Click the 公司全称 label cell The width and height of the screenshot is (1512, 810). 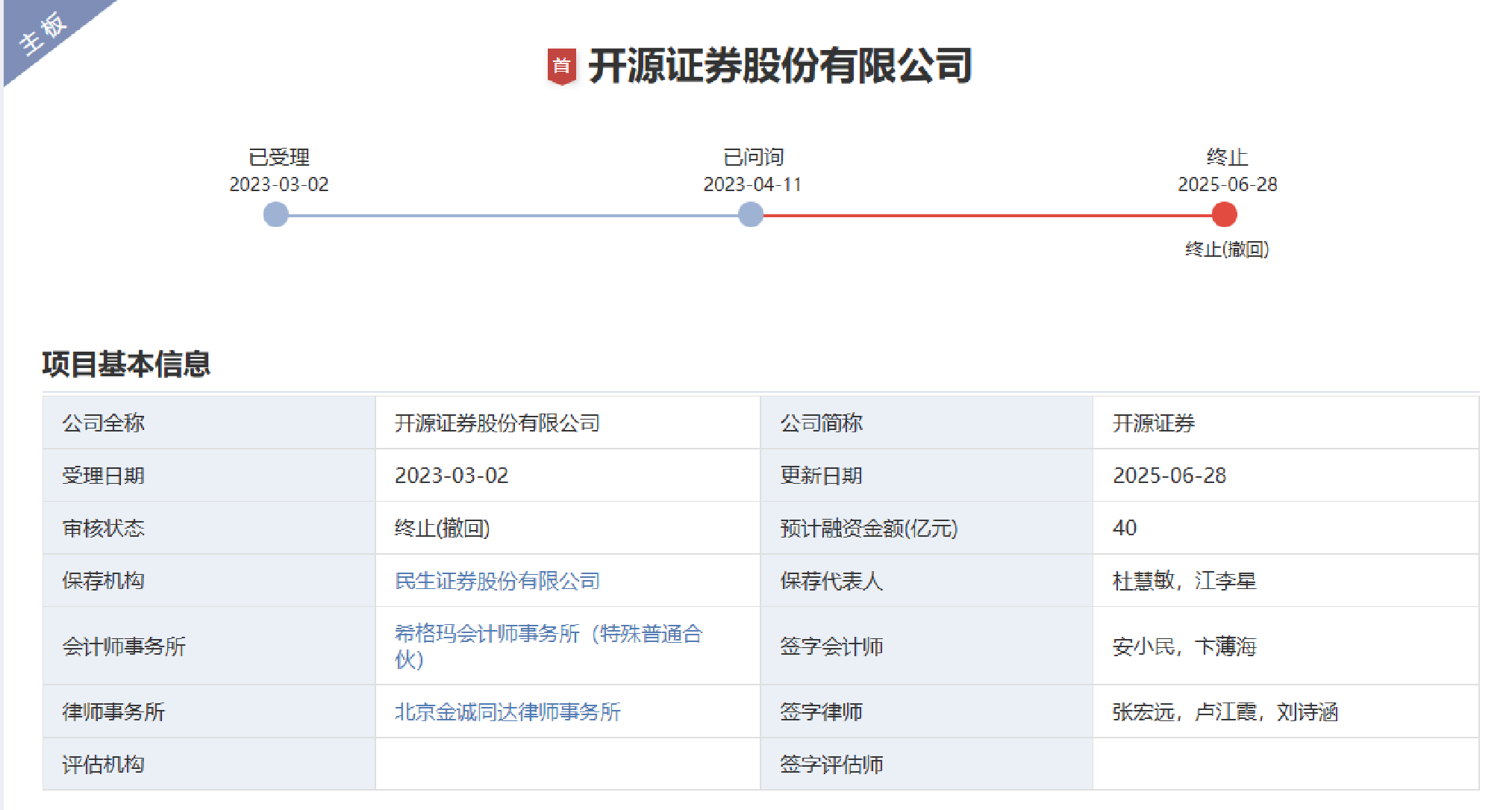tap(209, 423)
